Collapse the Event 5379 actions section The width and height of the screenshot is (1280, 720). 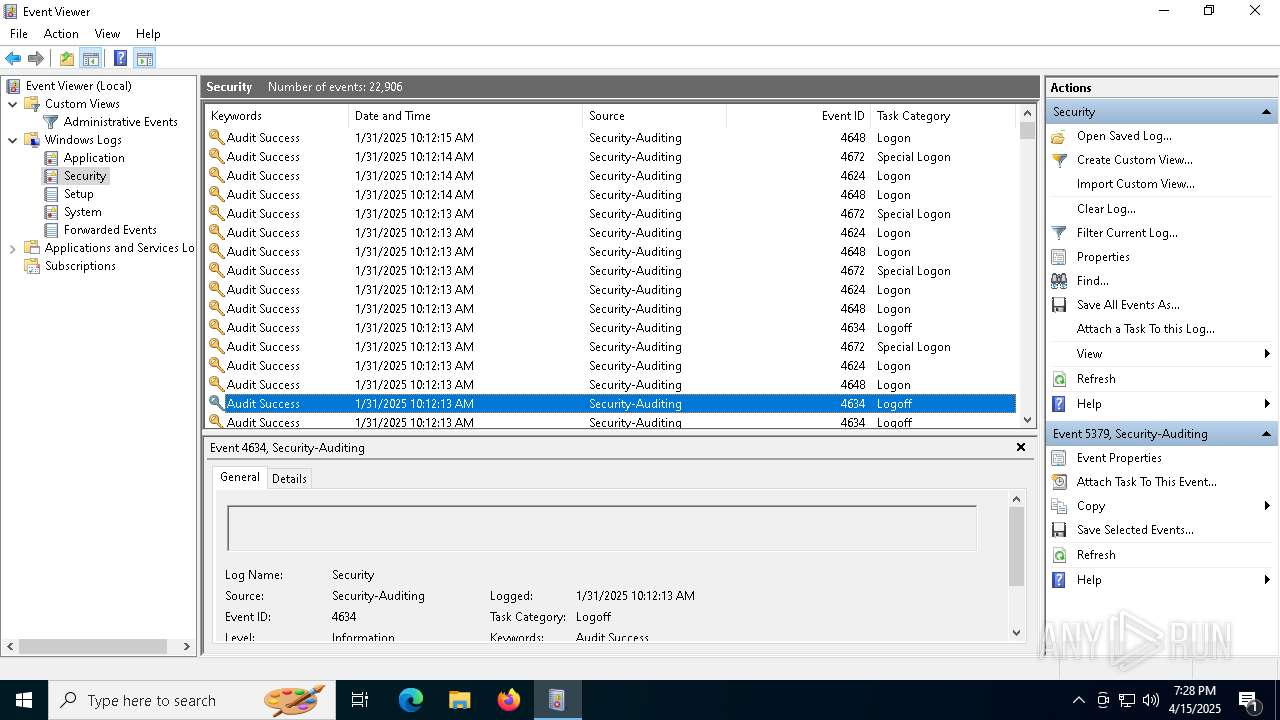click(x=1266, y=434)
